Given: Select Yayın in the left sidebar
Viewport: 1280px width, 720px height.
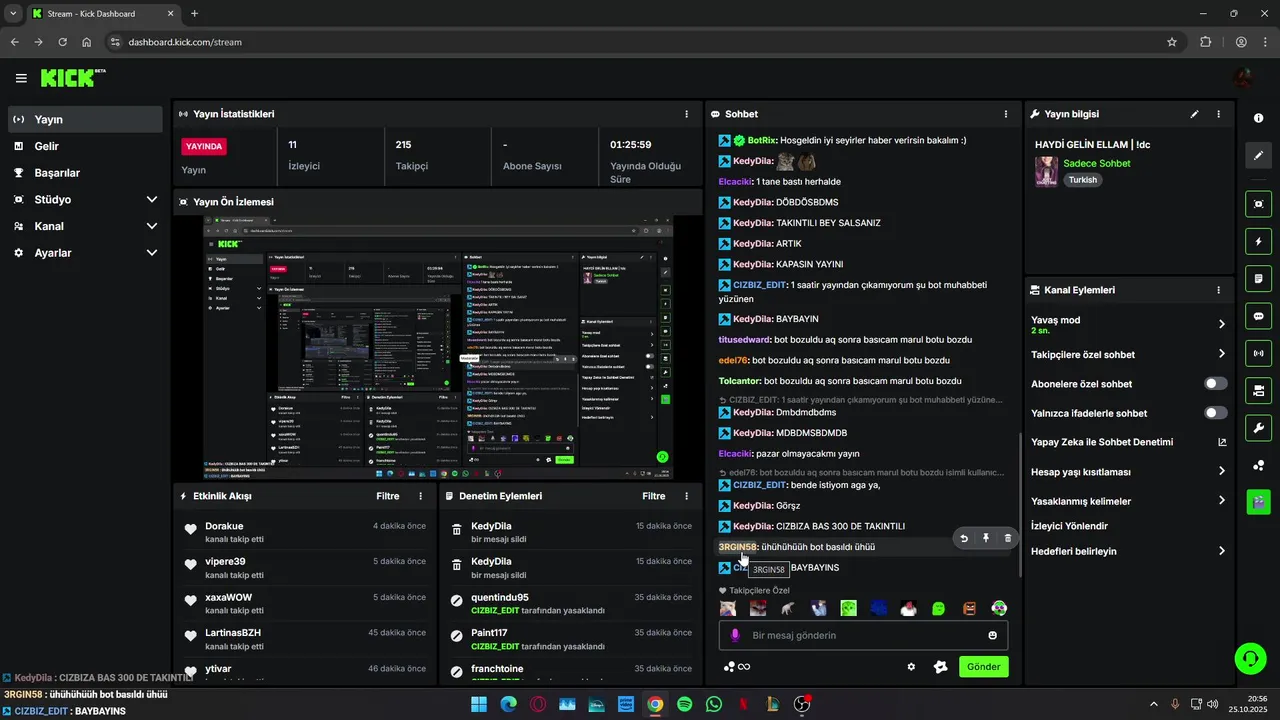Looking at the screenshot, I should tap(85, 119).
